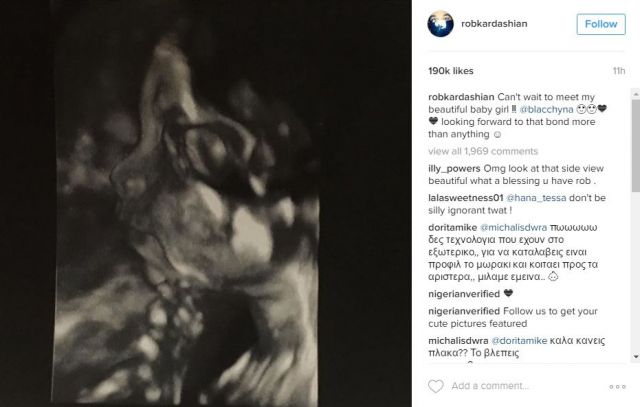Screen dimensions: 640x407
Task: Open the @blacchyna mention link
Action: (x=546, y=109)
